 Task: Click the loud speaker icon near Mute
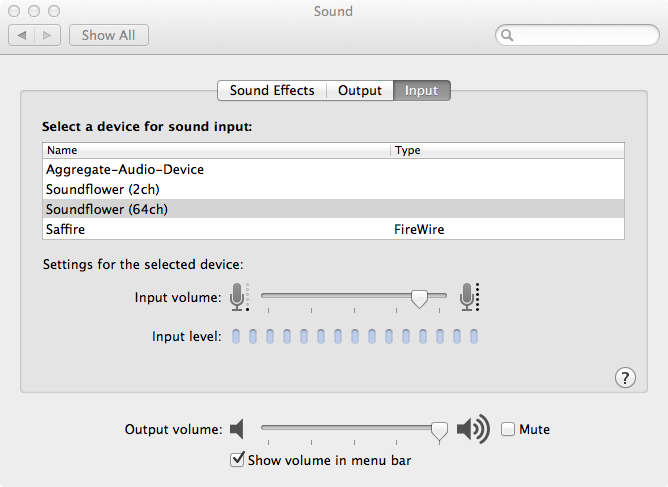pos(473,430)
